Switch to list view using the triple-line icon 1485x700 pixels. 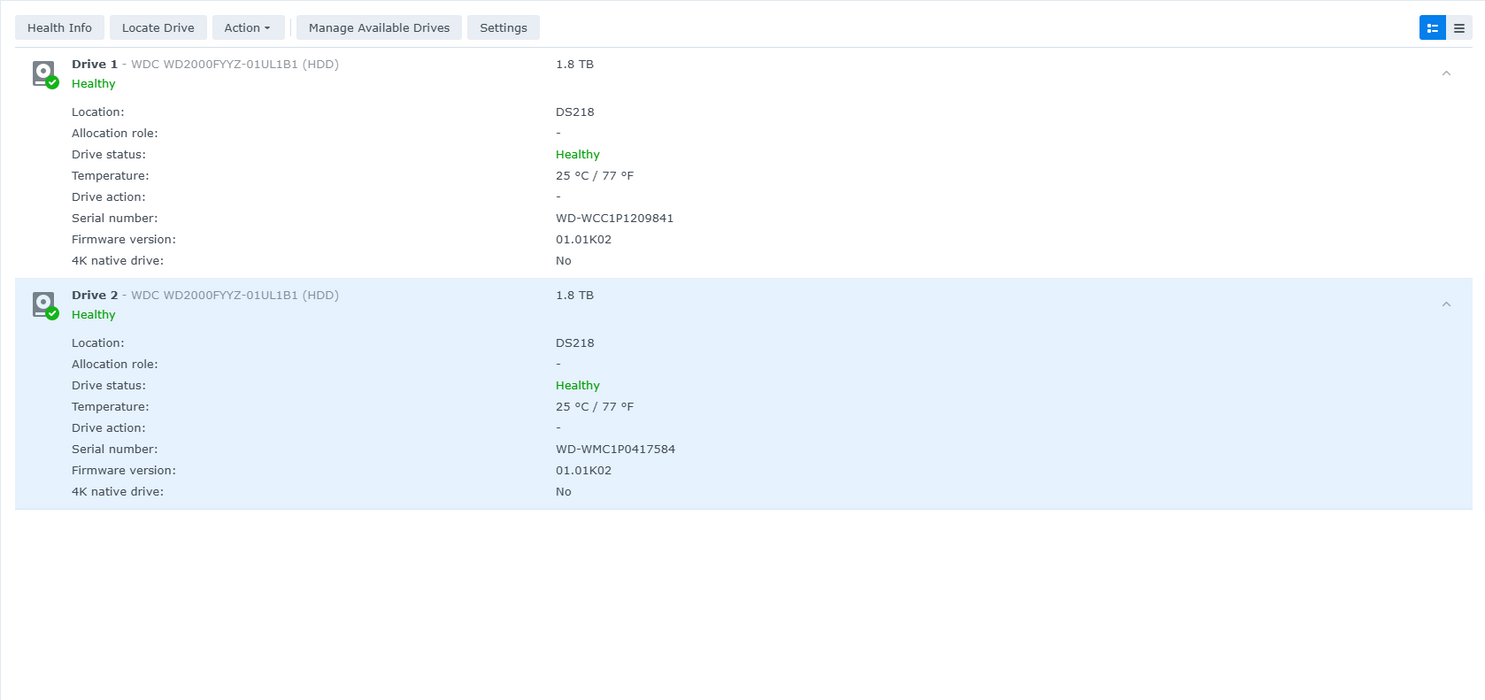click(1459, 27)
